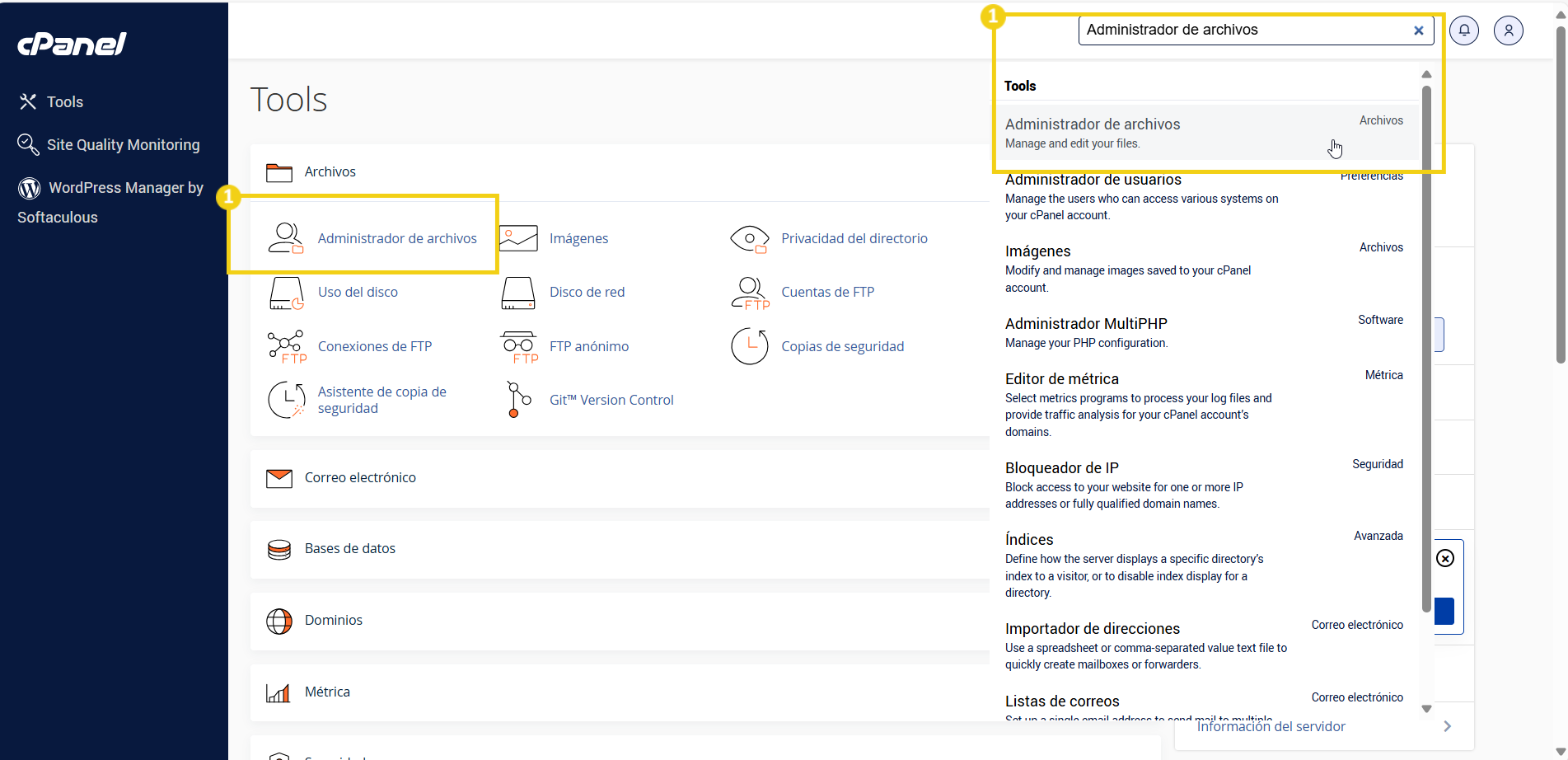Click the FTP anónimo icon
Image resolution: width=1568 pixels, height=760 pixels.
pyautogui.click(x=518, y=346)
